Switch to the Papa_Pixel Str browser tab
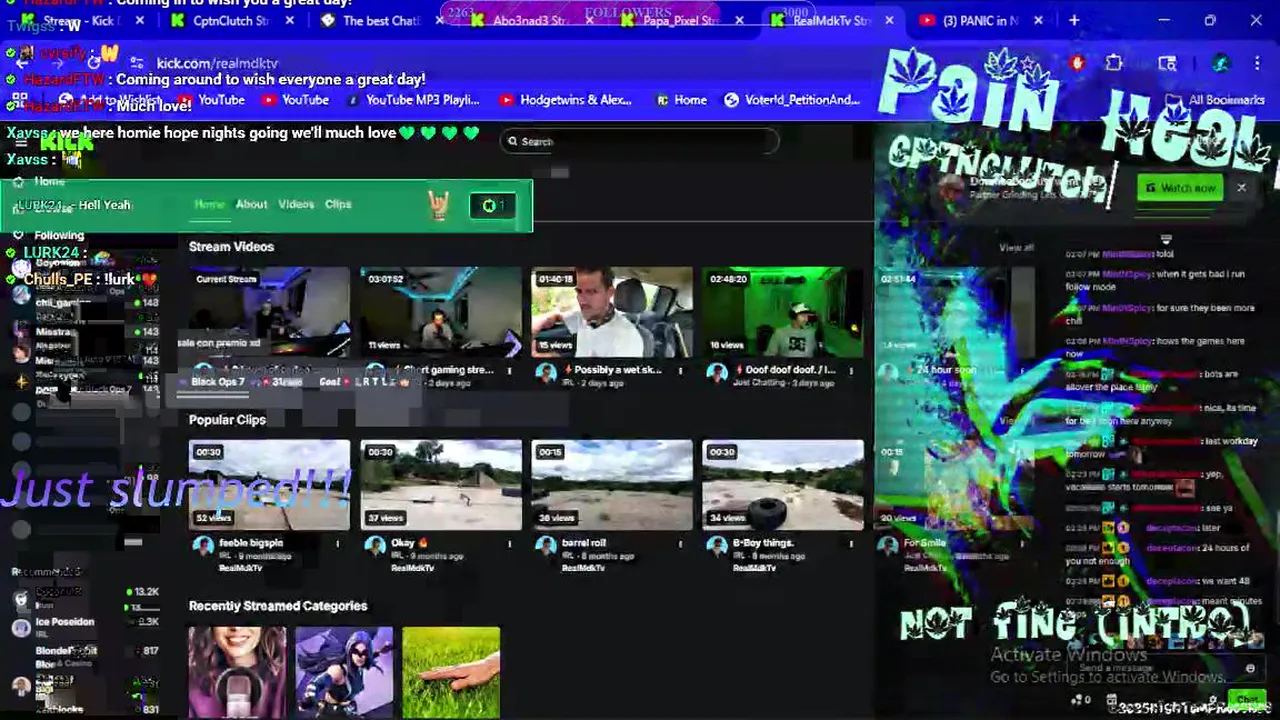Viewport: 1280px width, 720px height. pyautogui.click(x=680, y=20)
